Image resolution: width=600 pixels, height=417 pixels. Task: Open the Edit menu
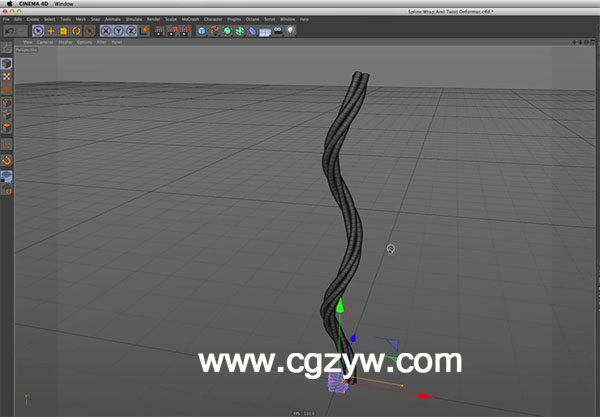click(18, 19)
